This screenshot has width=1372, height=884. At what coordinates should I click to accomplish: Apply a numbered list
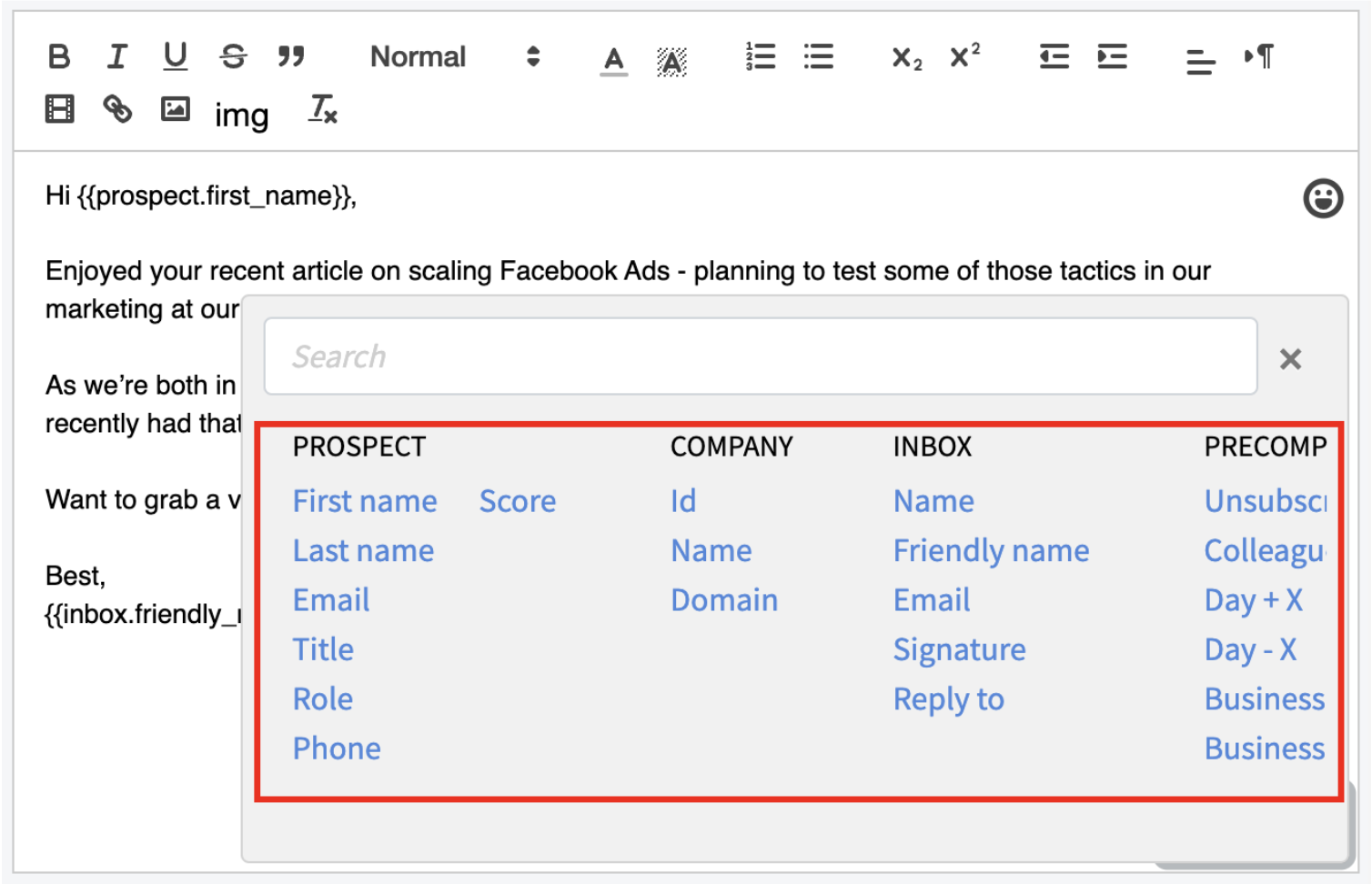760,56
